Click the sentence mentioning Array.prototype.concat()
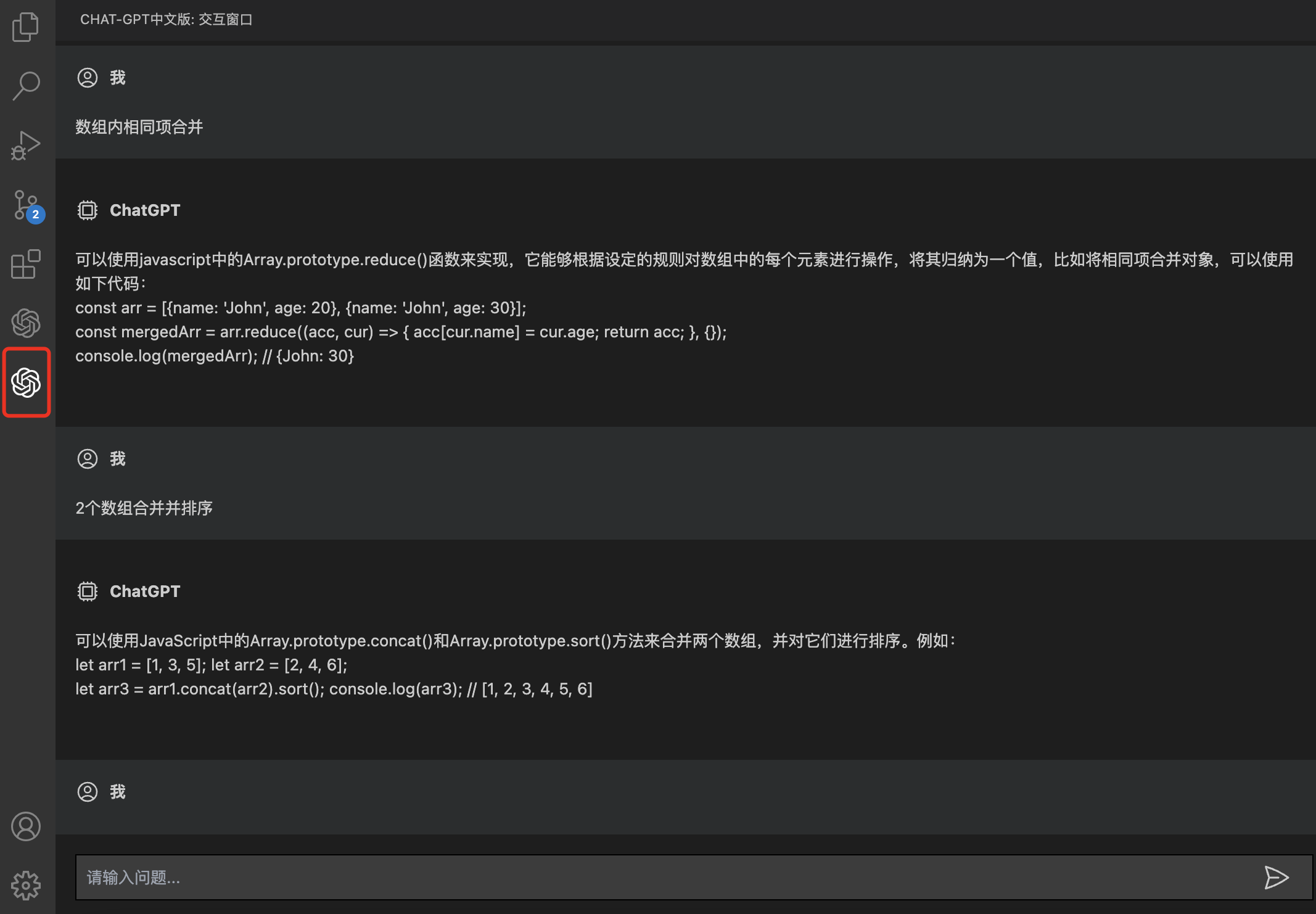Image resolution: width=1316 pixels, height=914 pixels. [x=516, y=641]
